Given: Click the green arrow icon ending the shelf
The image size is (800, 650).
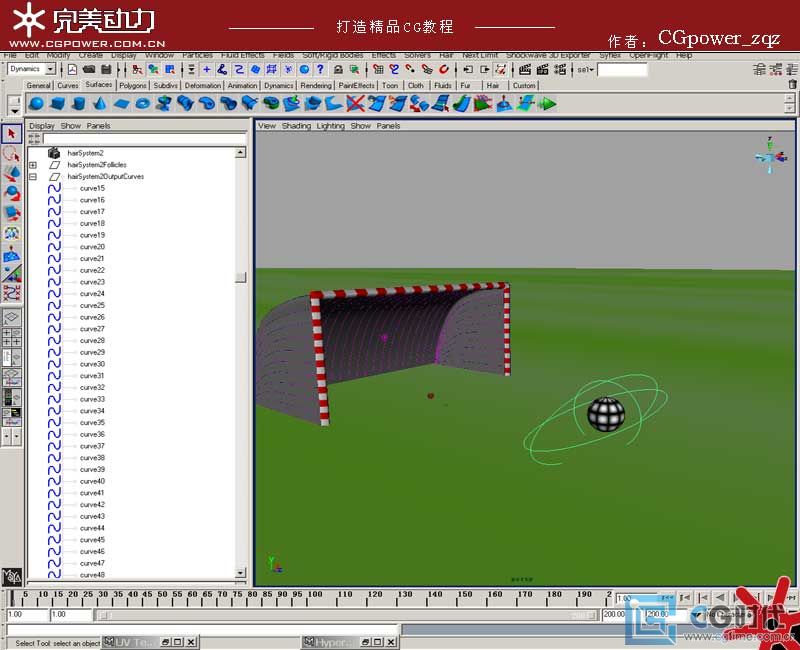Looking at the screenshot, I should coord(547,104).
